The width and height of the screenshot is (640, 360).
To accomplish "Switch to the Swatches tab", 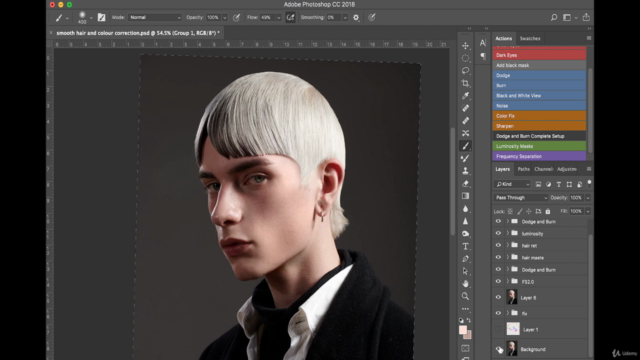I will tap(530, 38).
